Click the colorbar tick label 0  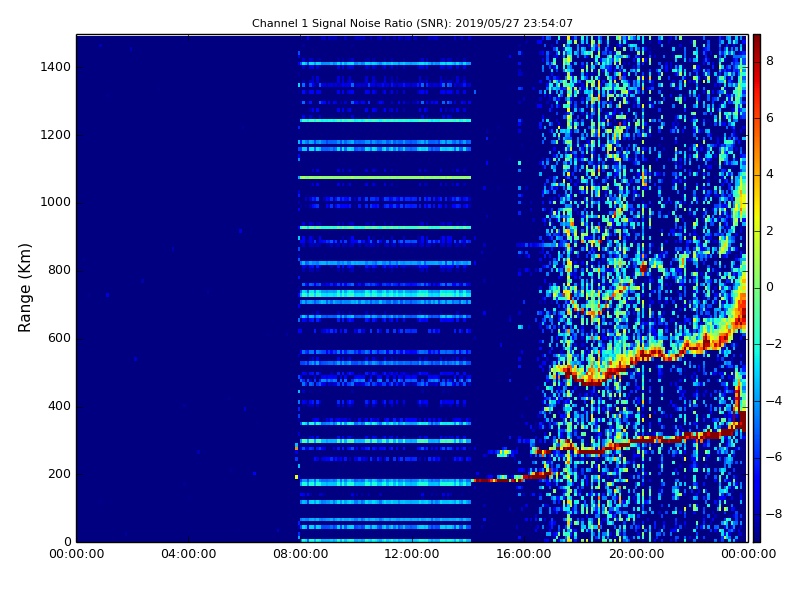point(770,287)
